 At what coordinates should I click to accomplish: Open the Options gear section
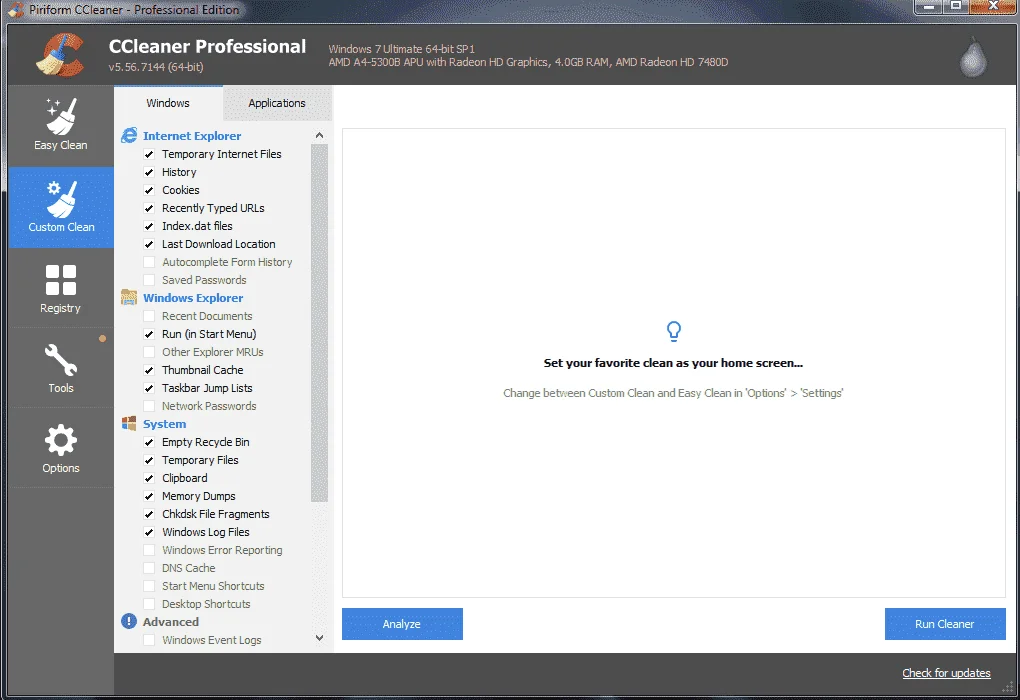(x=60, y=448)
